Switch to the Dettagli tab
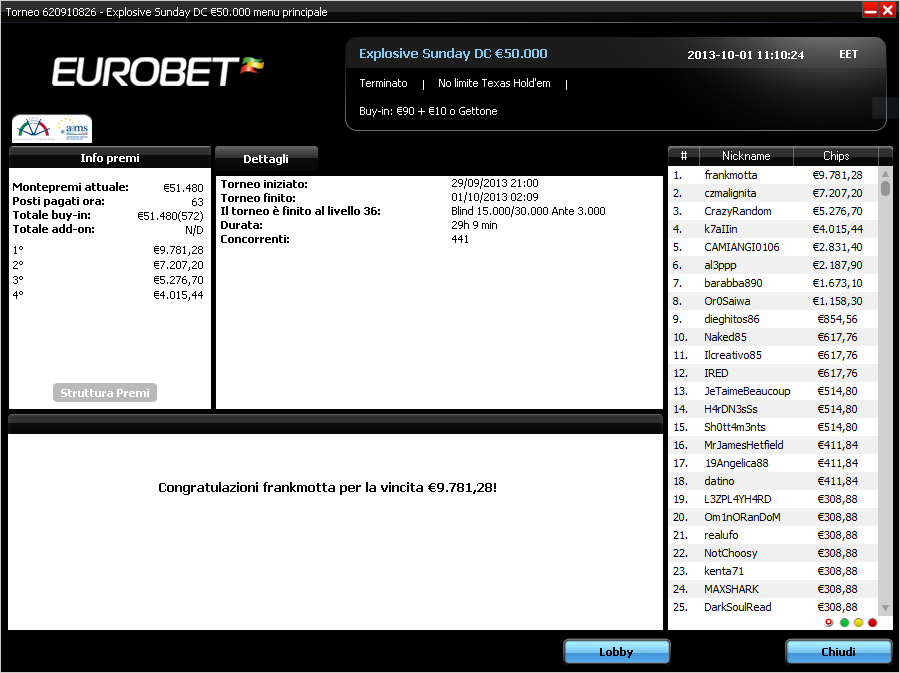This screenshot has width=900, height=673. click(266, 159)
